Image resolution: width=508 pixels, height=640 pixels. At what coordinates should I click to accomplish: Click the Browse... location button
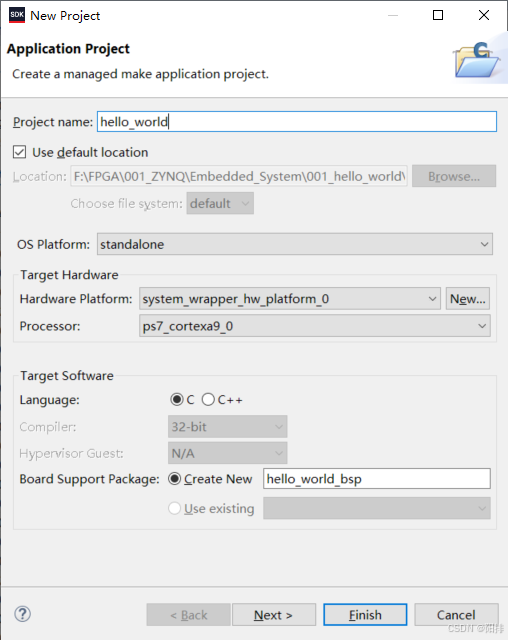tap(454, 176)
